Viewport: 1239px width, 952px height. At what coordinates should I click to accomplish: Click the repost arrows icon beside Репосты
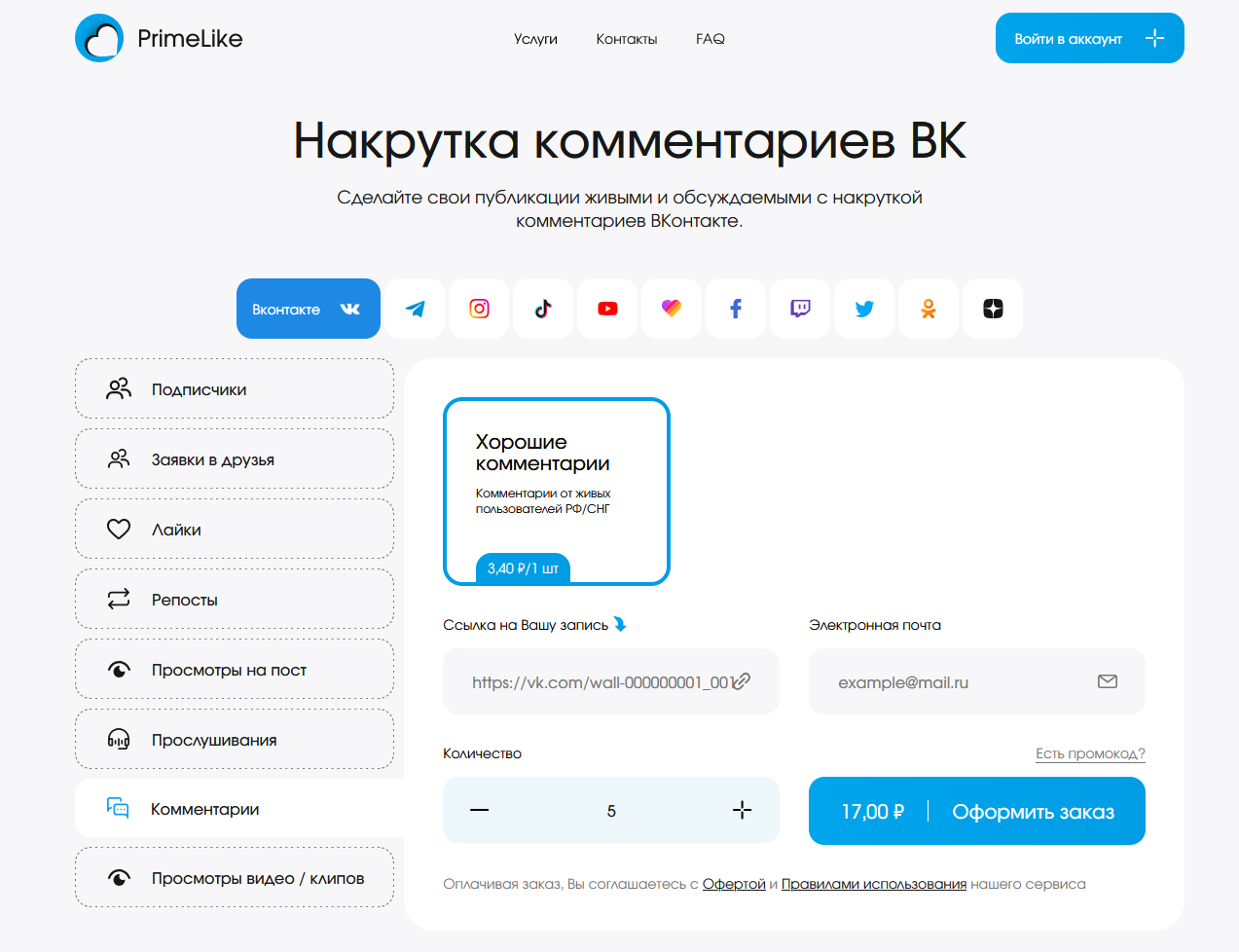tap(119, 599)
